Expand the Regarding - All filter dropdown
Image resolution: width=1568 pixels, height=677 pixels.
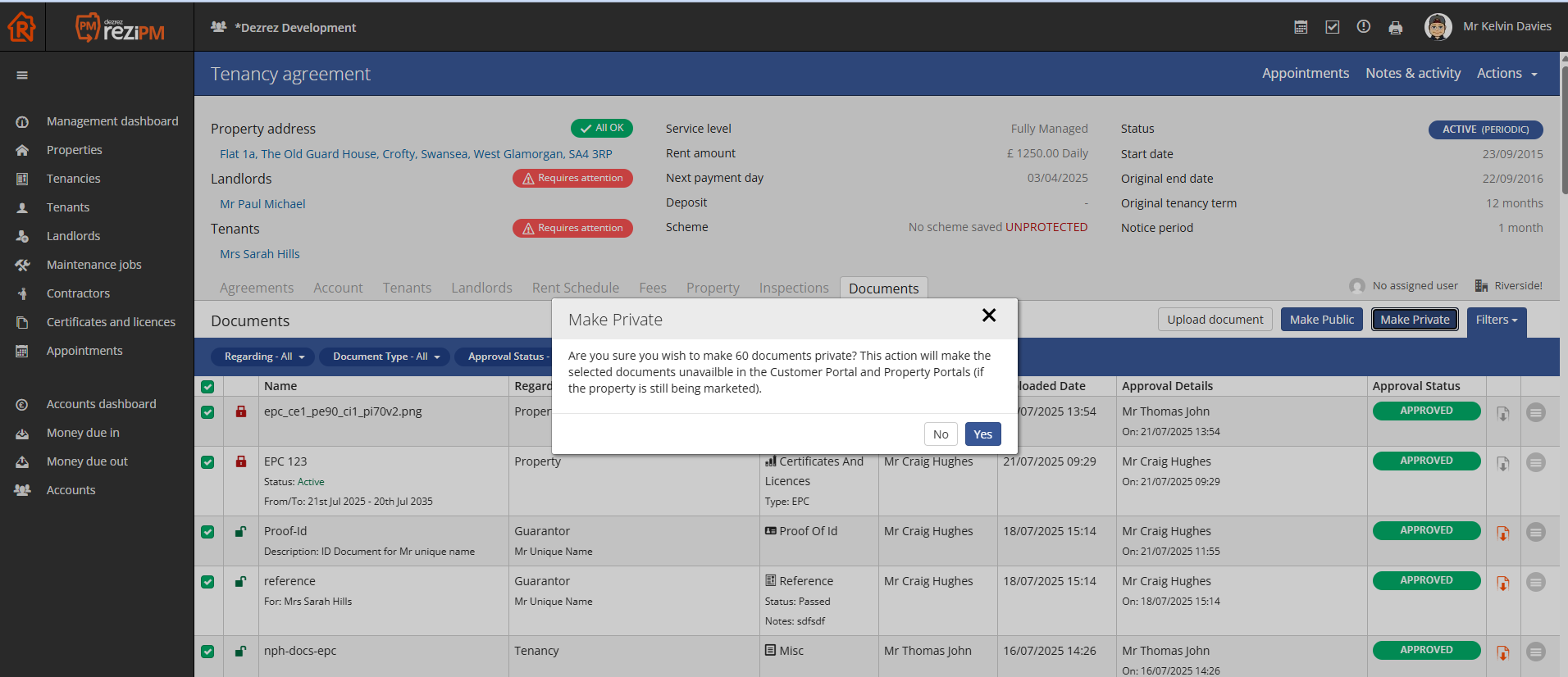pos(264,357)
